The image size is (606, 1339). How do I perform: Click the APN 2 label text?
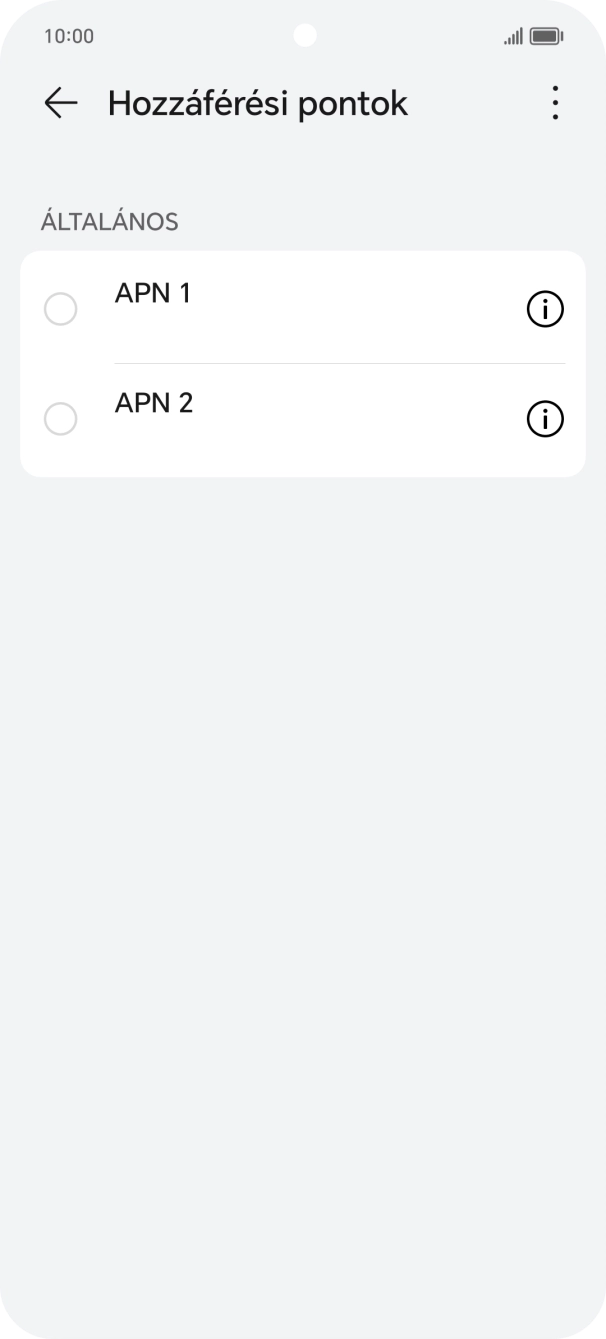coord(154,403)
